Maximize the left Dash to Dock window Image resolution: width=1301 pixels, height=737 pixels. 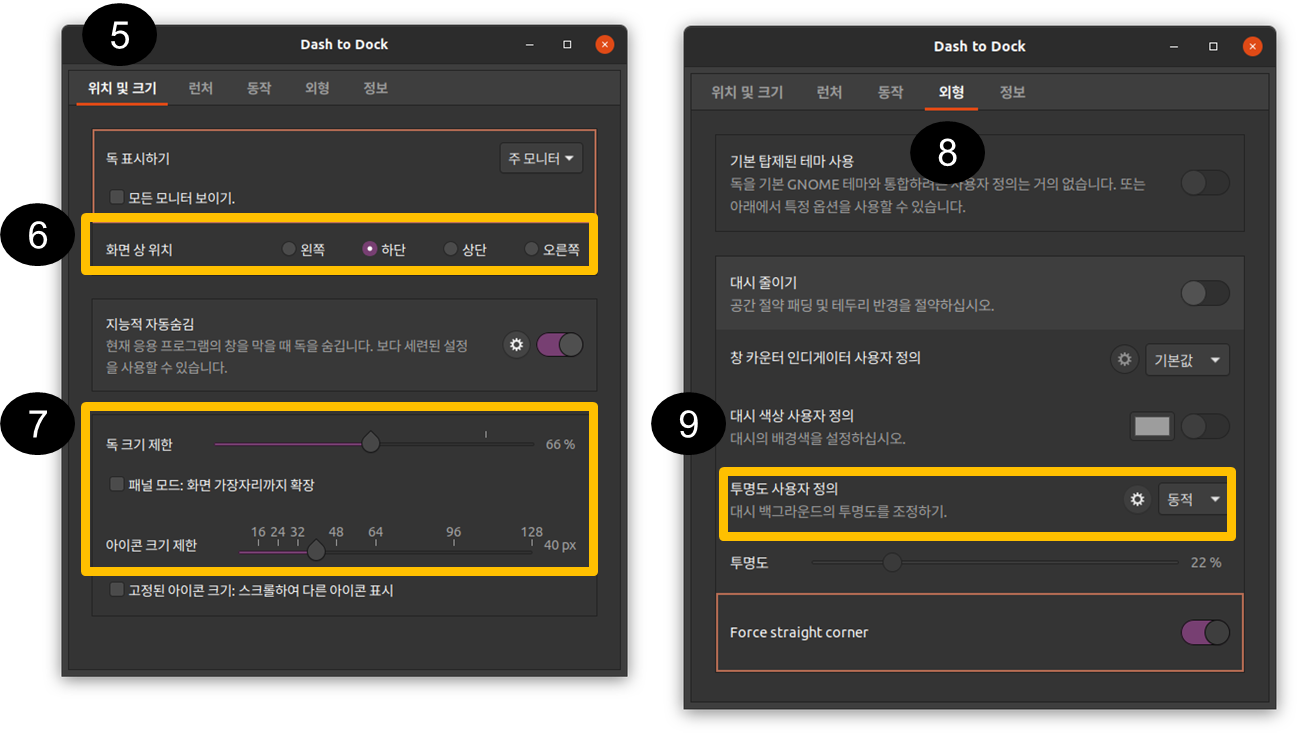pyautogui.click(x=567, y=44)
